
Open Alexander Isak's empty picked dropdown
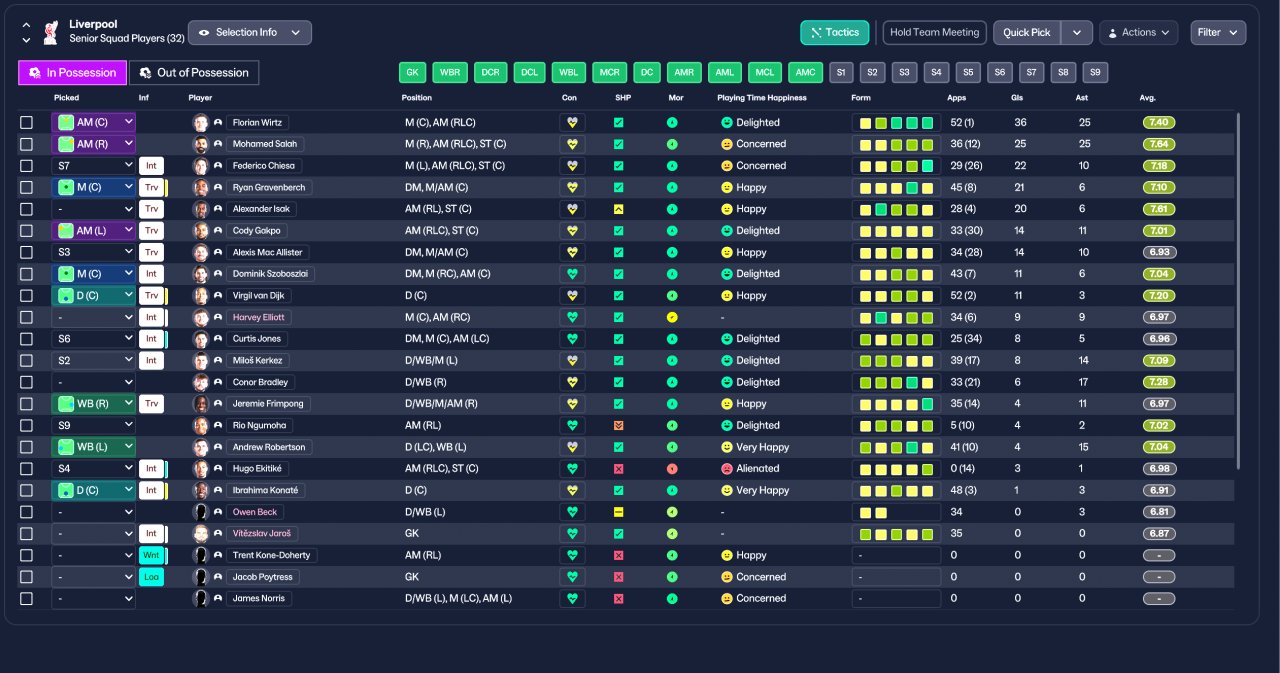pyautogui.click(x=94, y=209)
